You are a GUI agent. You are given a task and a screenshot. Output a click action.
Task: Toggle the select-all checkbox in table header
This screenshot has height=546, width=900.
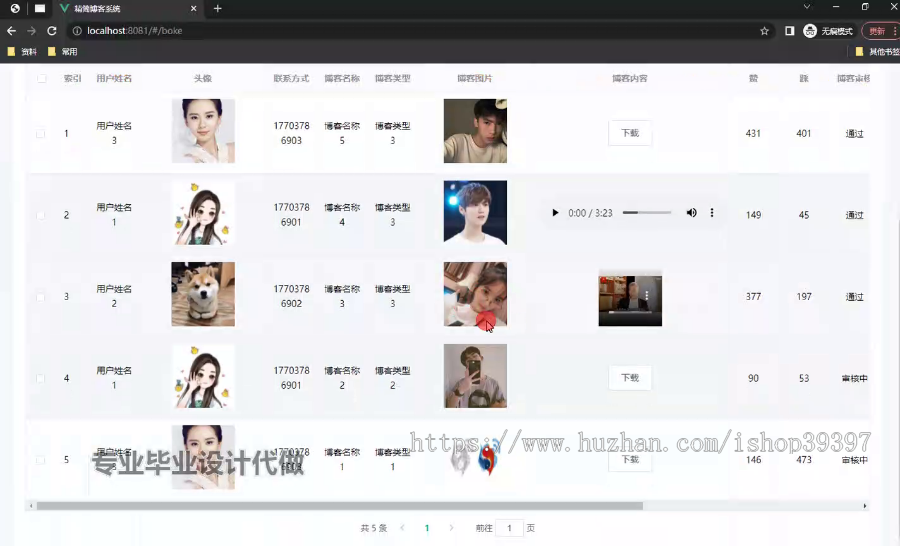[x=41, y=79]
